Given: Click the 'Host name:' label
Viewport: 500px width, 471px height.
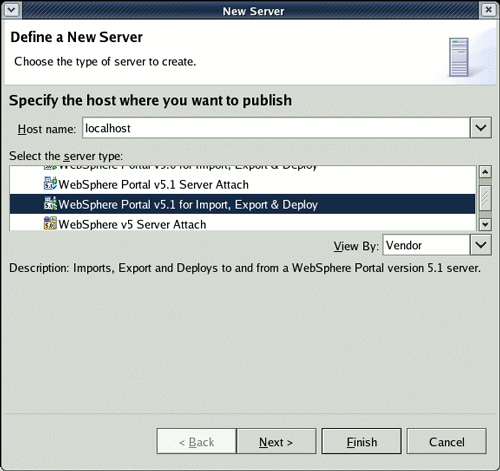Looking at the screenshot, I should click(47, 129).
